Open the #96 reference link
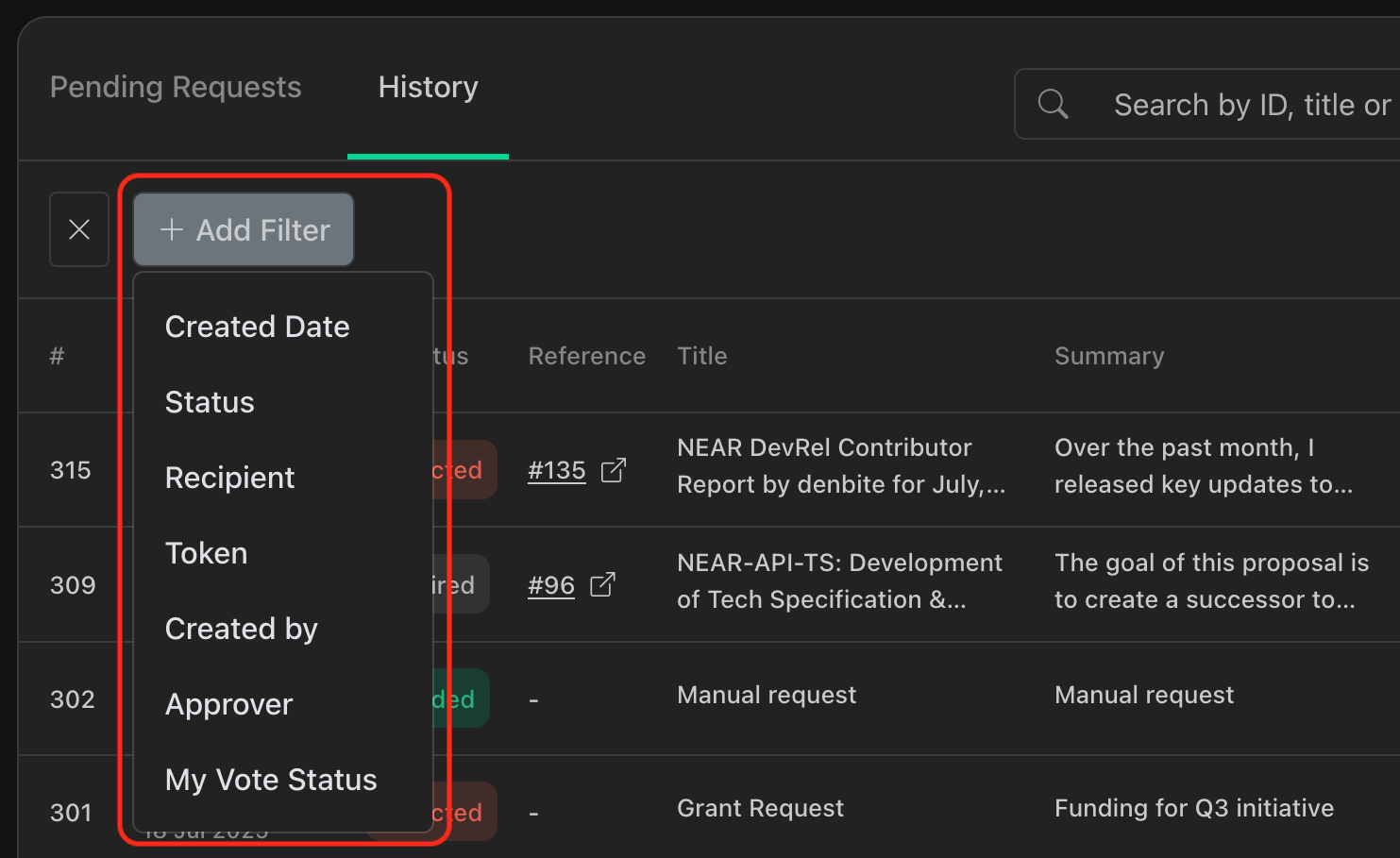The height and width of the screenshot is (858, 1400). 550,584
